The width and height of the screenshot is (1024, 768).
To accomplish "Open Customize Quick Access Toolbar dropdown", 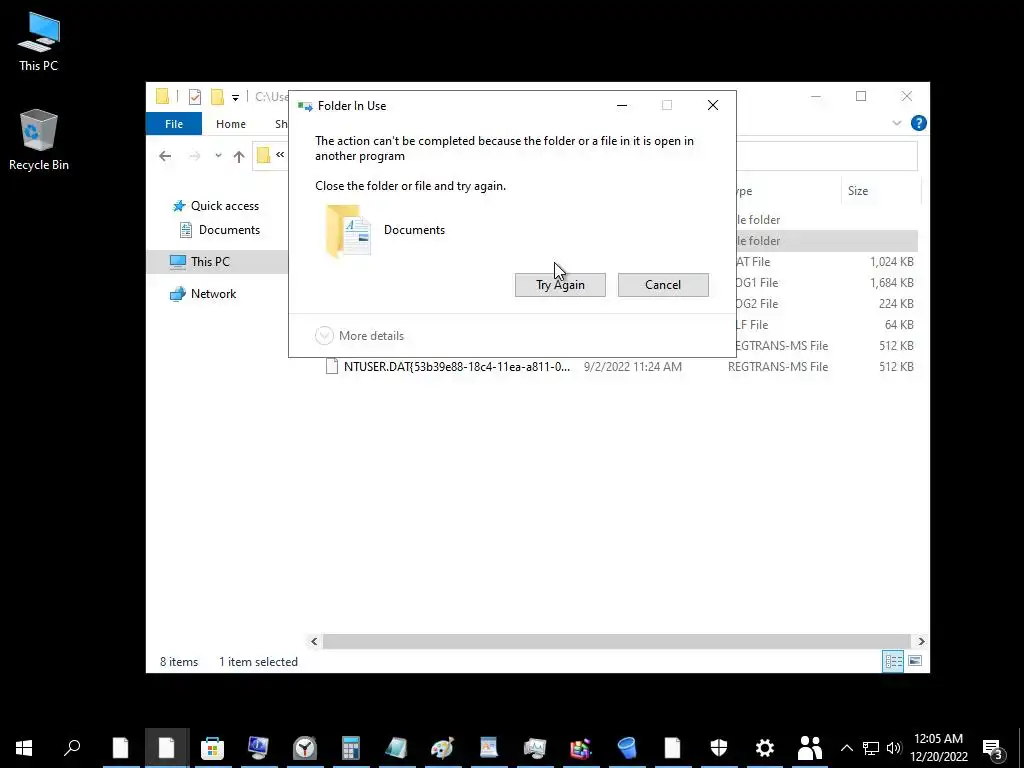I will (235, 97).
